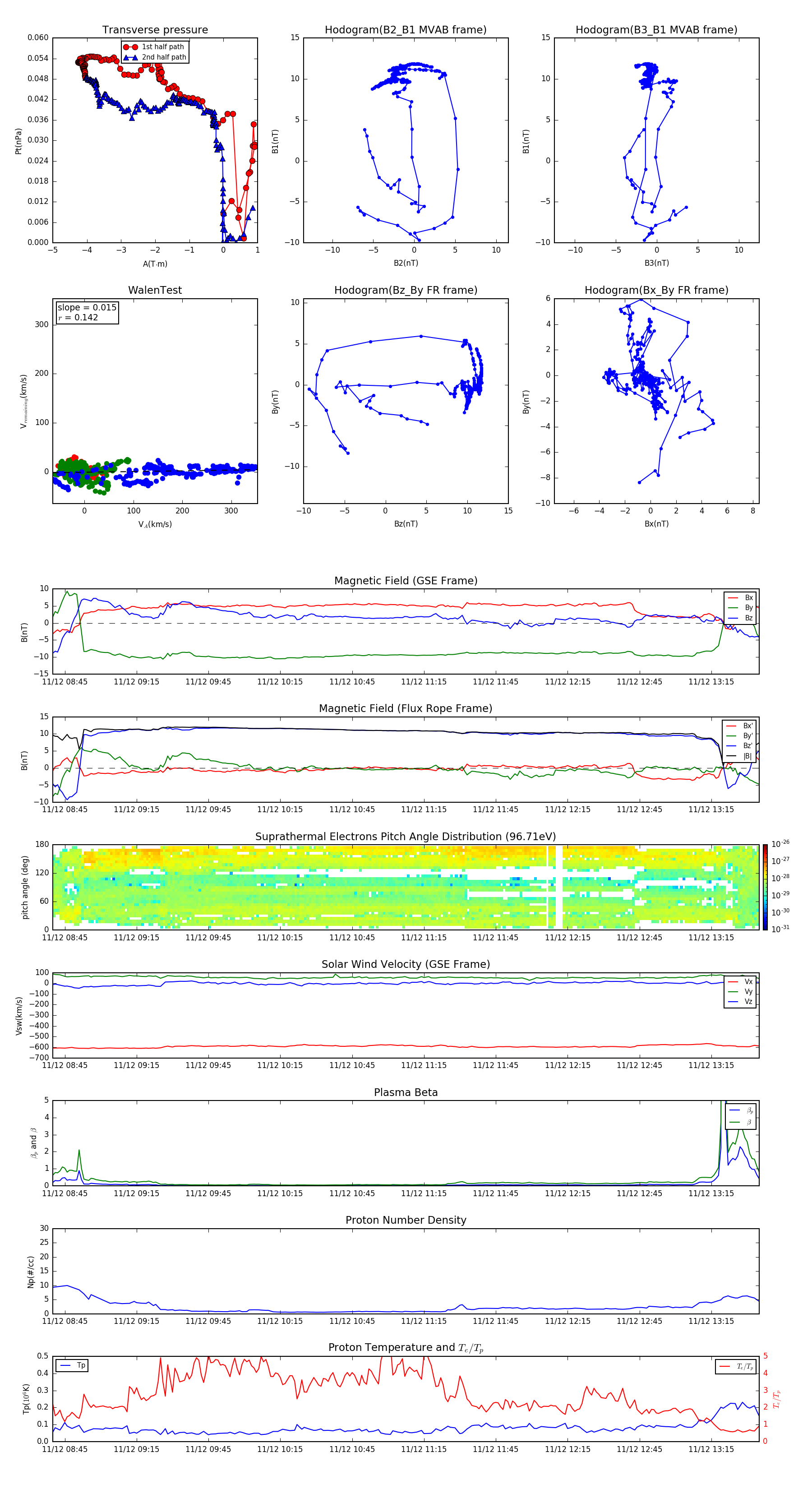Select the 'Hodogram(B3_B1 MVAB frame)' title
812x1489 pixels.
click(656, 30)
